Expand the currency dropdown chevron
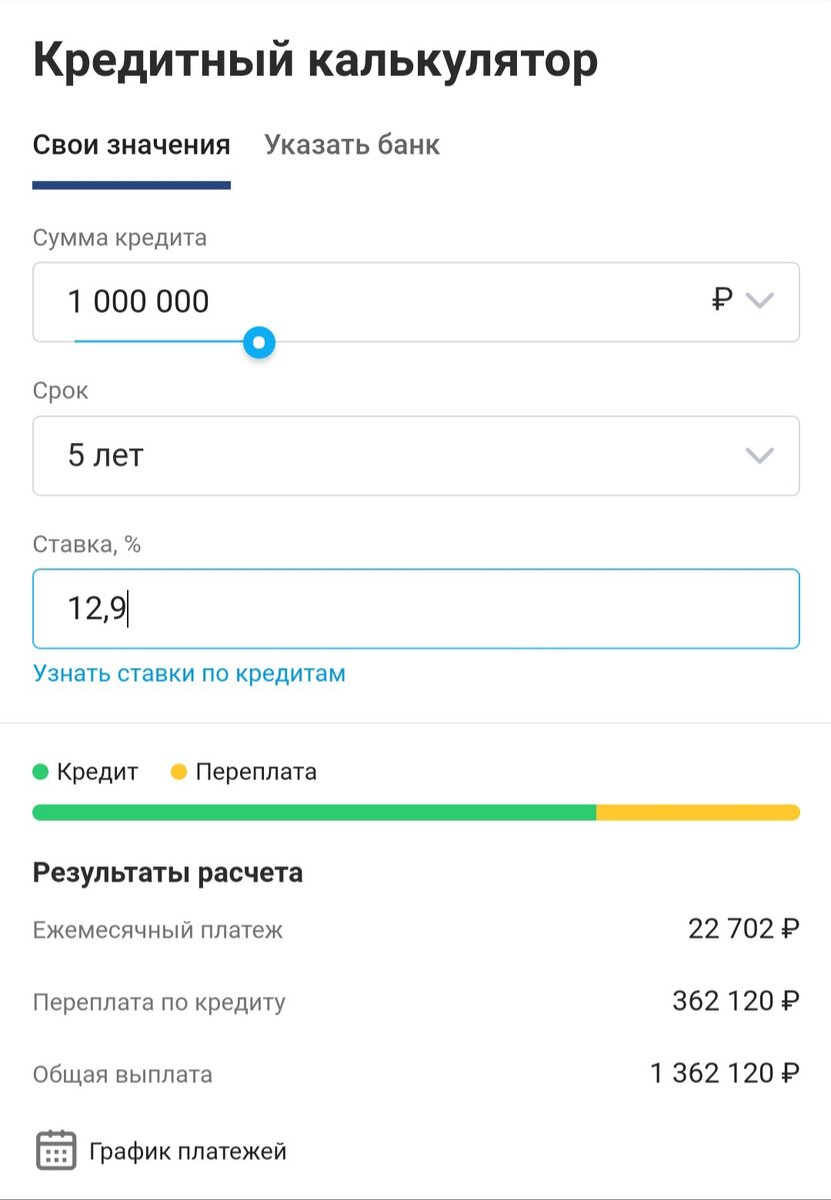Screen dimensions: 831x1200 tap(762, 301)
